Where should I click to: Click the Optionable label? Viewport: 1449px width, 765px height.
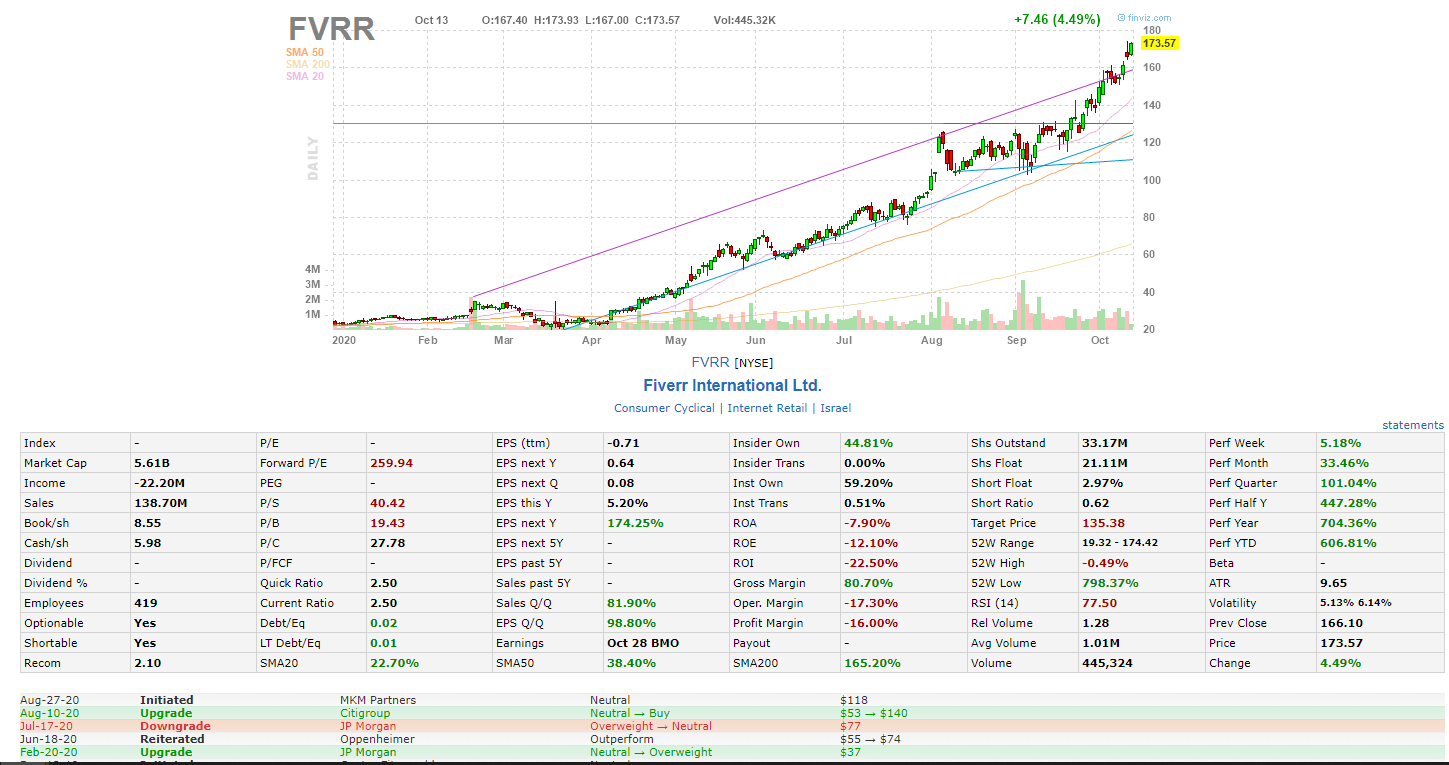pos(54,623)
